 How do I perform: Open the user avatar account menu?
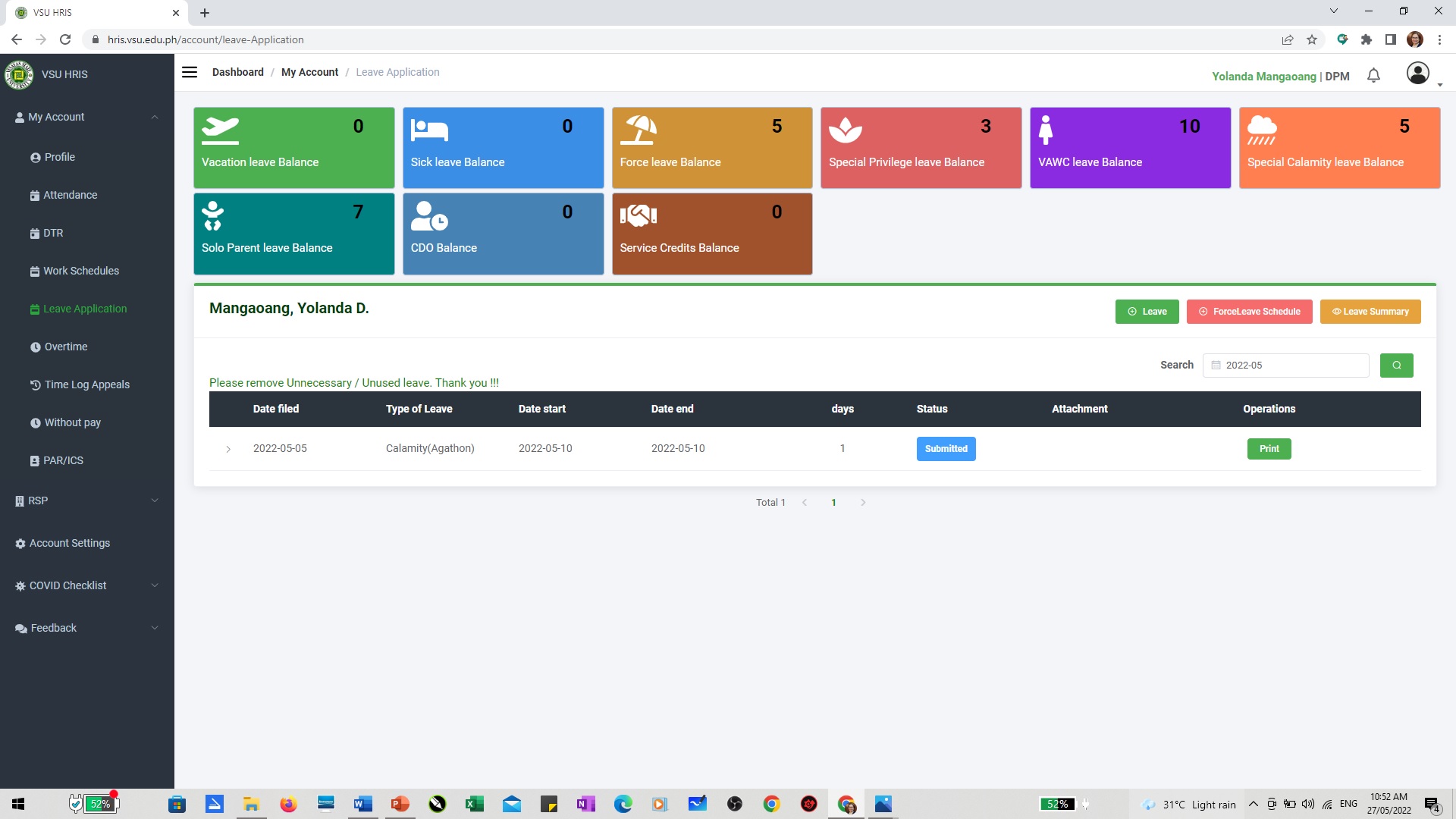(x=1418, y=74)
